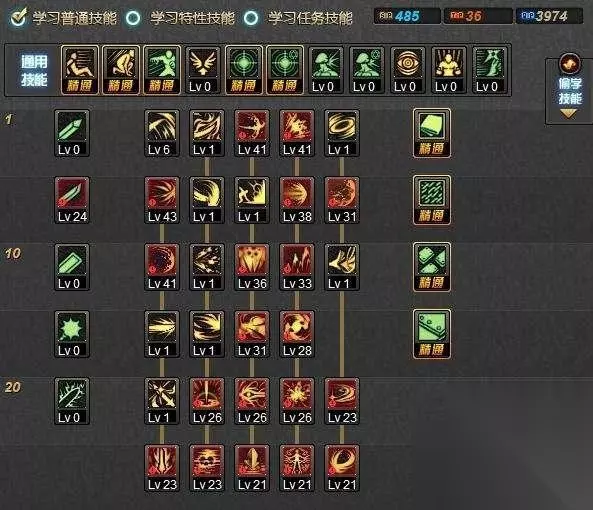The width and height of the screenshot is (593, 510).
Task: Select the Lv 38 skill icon
Action: pos(297,200)
